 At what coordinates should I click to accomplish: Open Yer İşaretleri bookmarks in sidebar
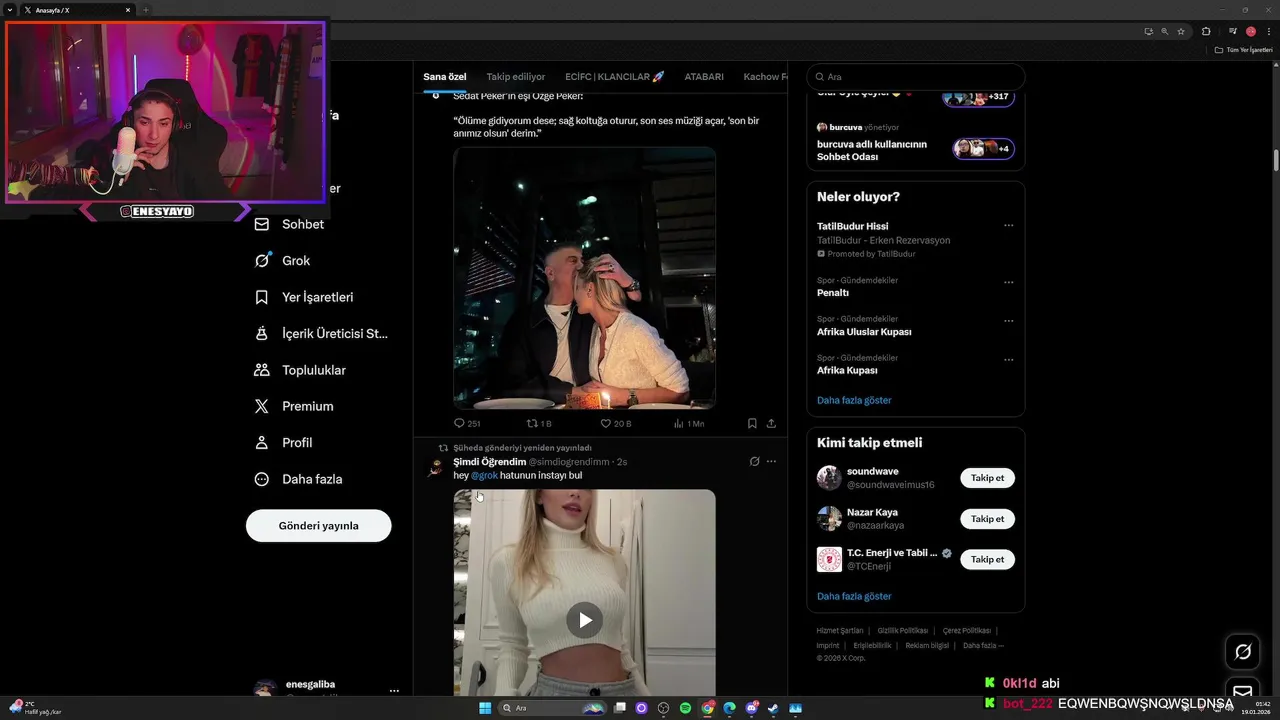pos(304,297)
